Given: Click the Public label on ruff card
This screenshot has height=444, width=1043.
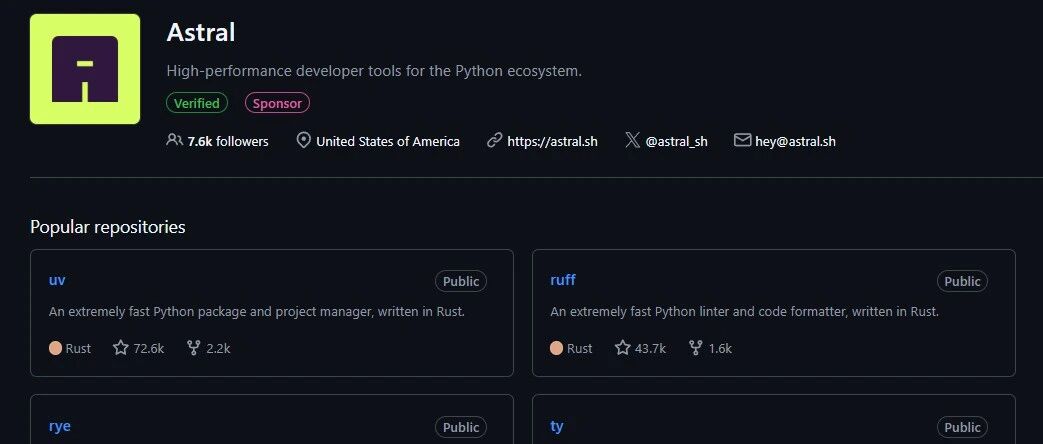Looking at the screenshot, I should 963,281.
